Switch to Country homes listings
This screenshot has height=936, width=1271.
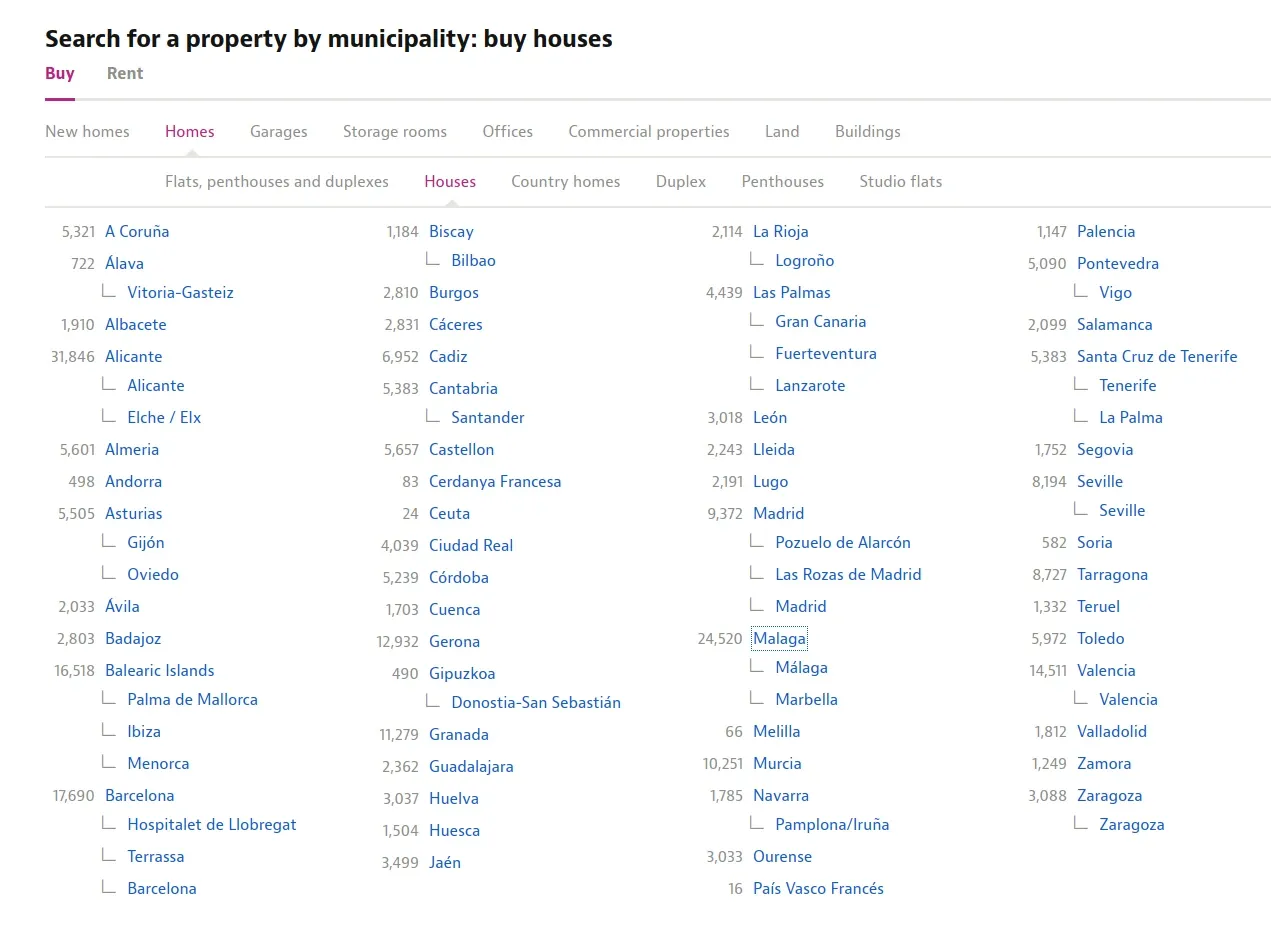pyautogui.click(x=566, y=181)
